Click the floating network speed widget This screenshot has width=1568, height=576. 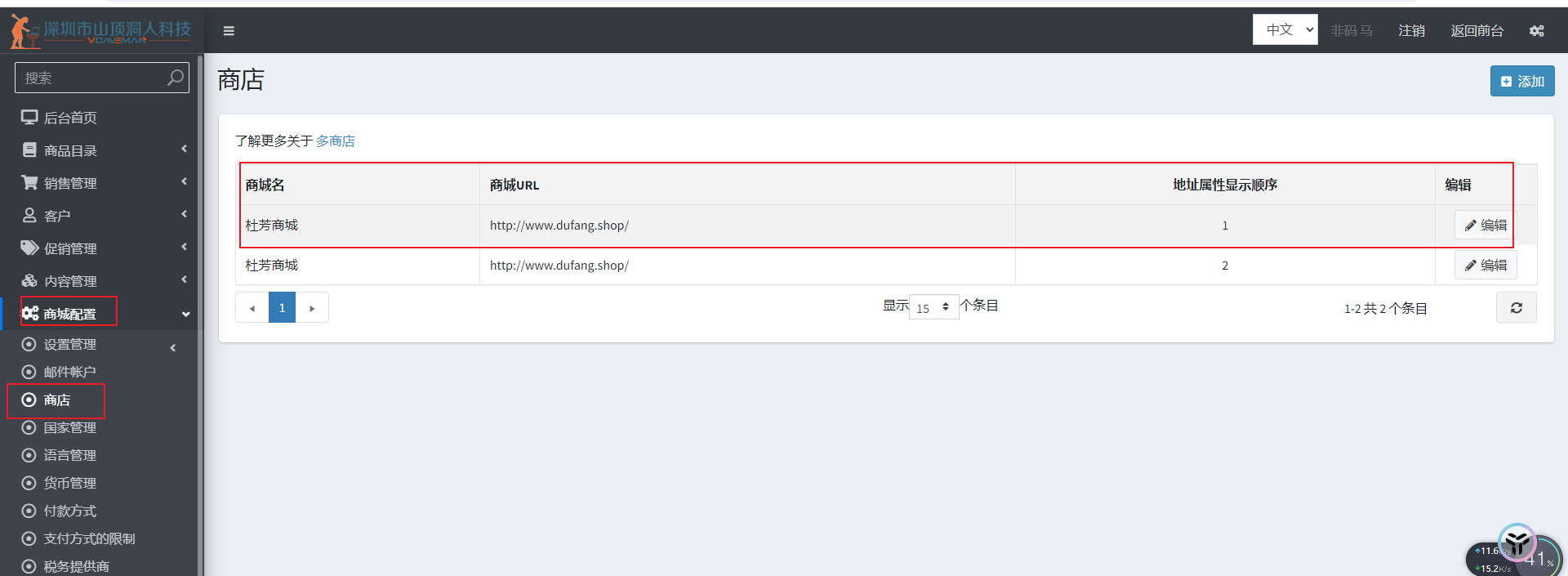pos(1512,556)
